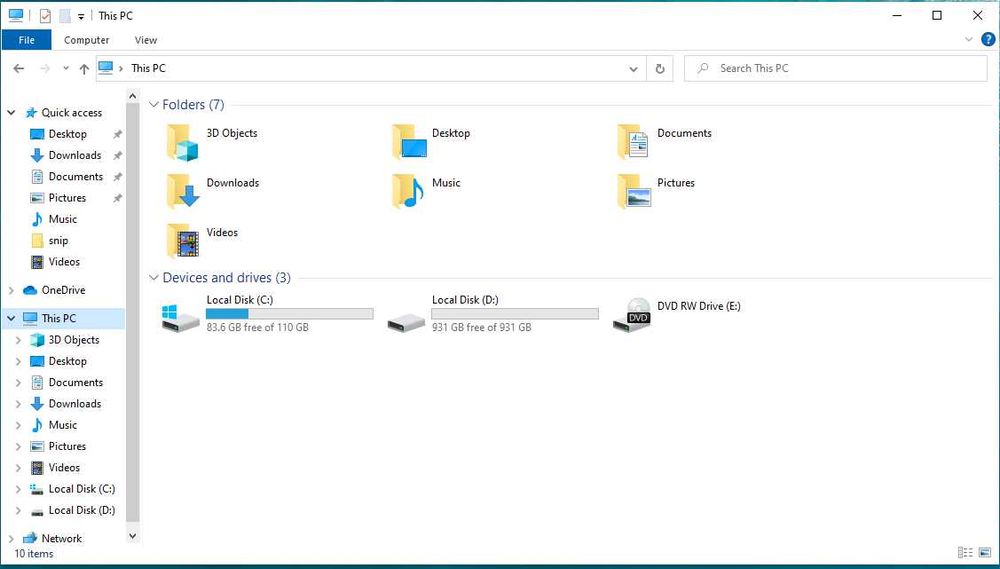Go back with the Back arrow

pos(18,68)
